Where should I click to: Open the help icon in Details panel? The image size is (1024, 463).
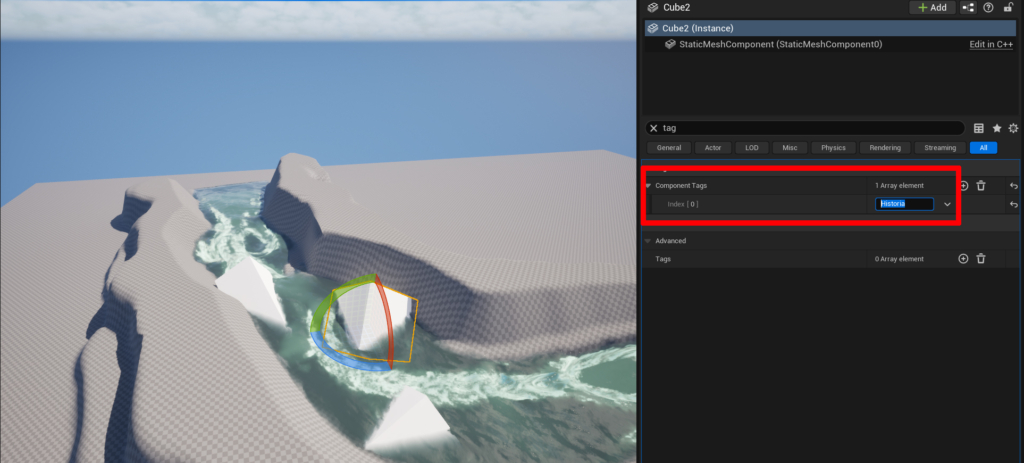click(x=988, y=8)
